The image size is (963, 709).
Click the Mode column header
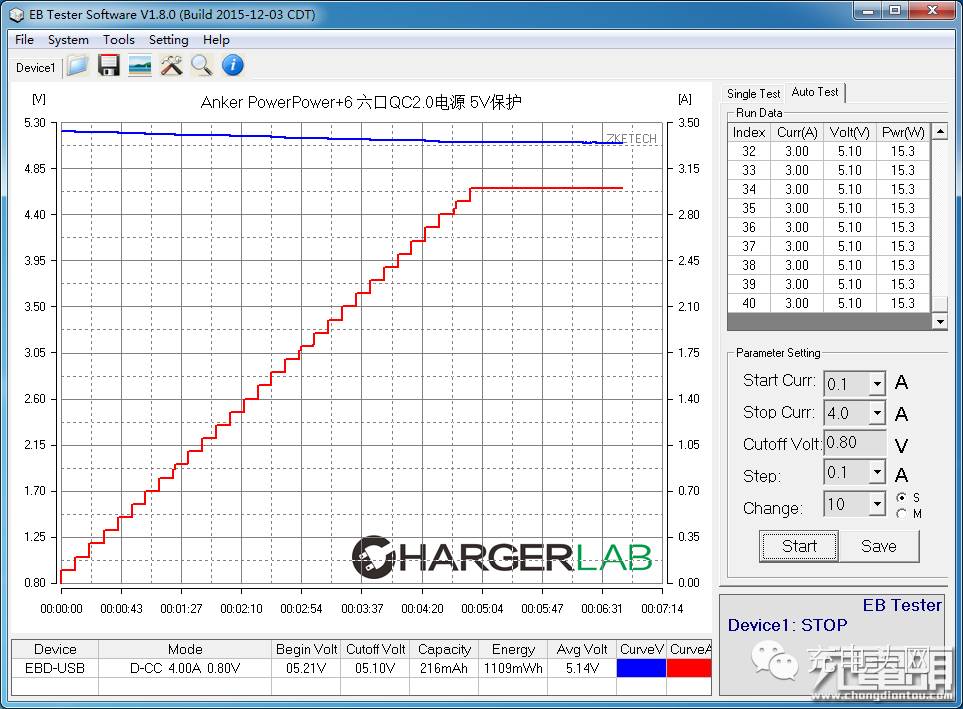(x=185, y=649)
